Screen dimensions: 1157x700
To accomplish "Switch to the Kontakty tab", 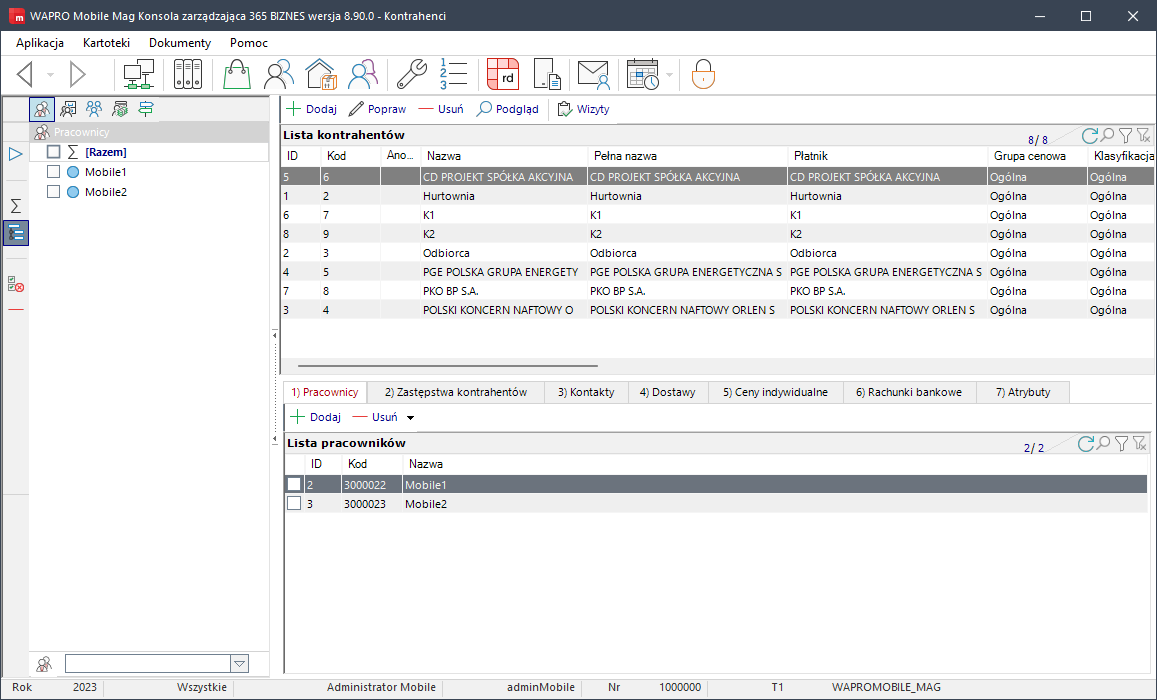I will coord(586,392).
